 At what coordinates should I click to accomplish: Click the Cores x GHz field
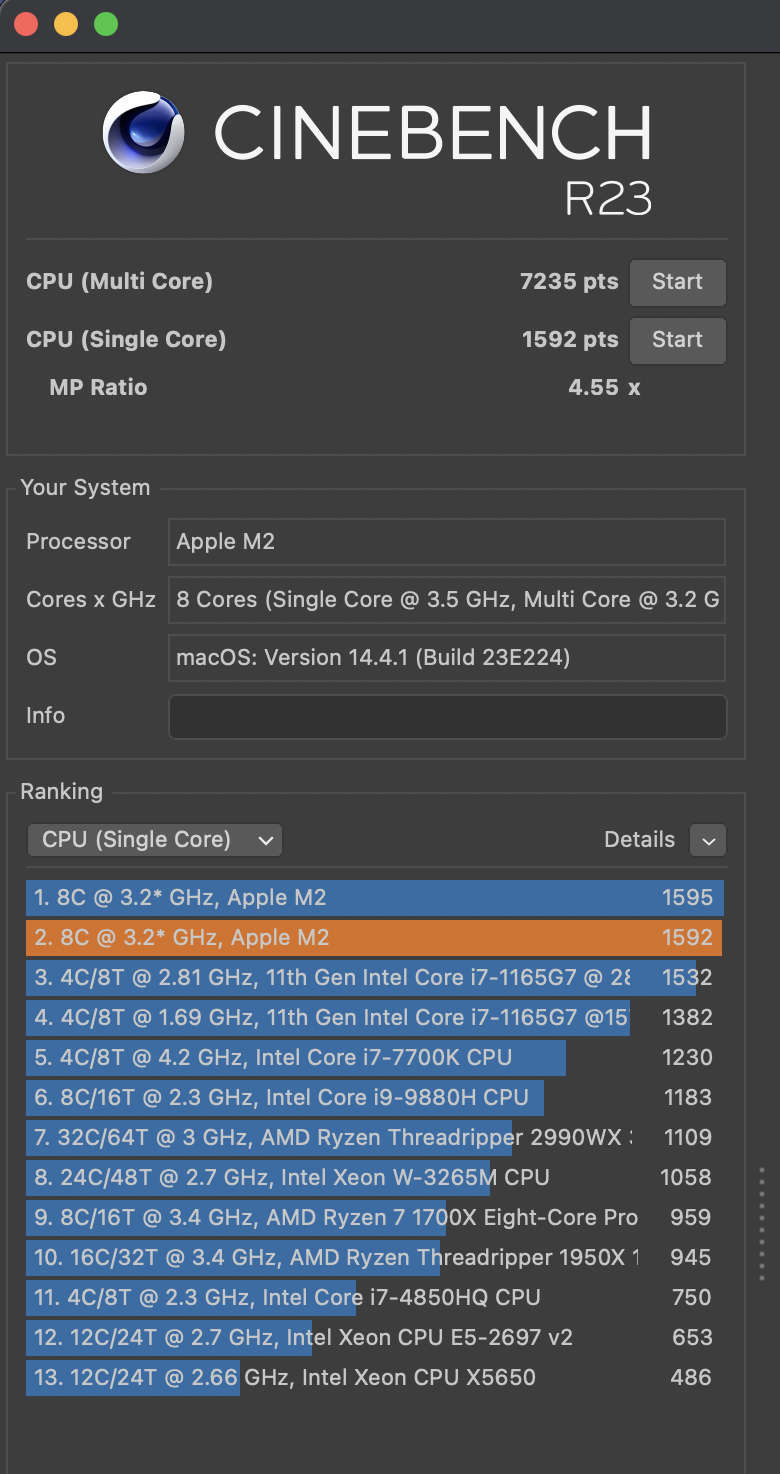[447, 600]
